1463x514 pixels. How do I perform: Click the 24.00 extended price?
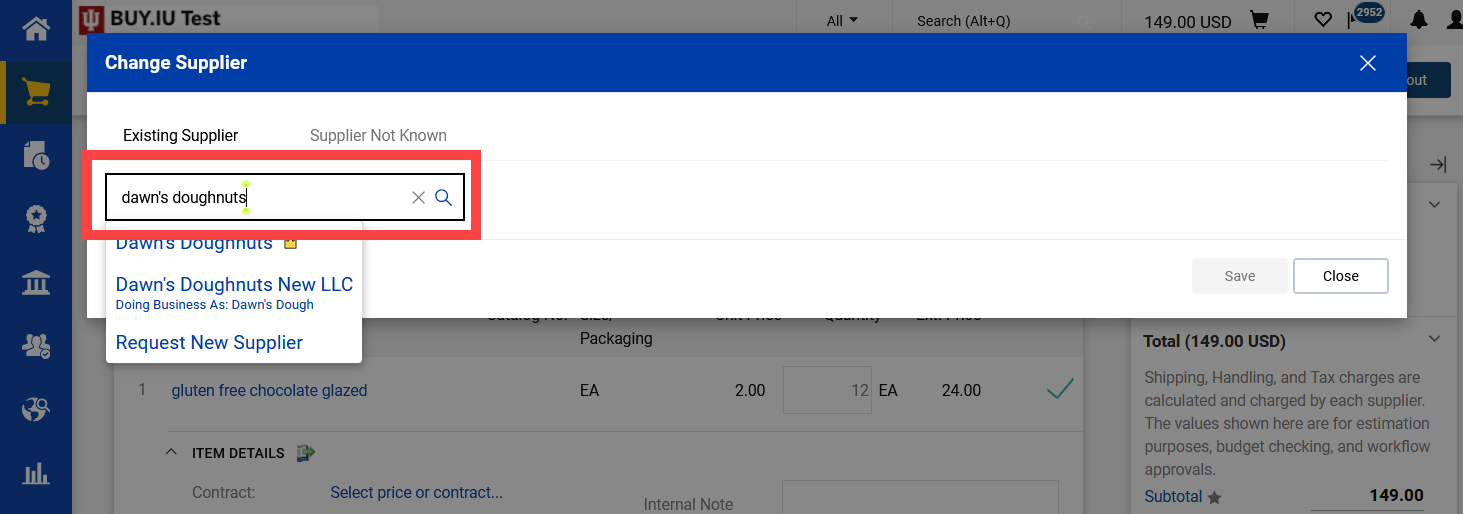961,390
